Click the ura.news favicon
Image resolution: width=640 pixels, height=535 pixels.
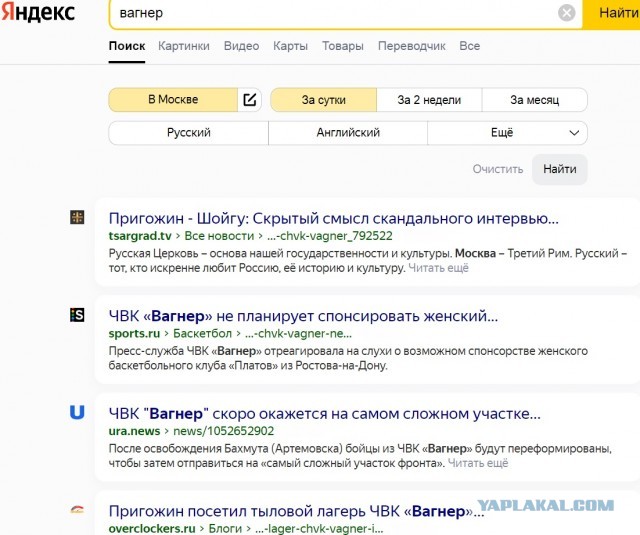(x=77, y=413)
